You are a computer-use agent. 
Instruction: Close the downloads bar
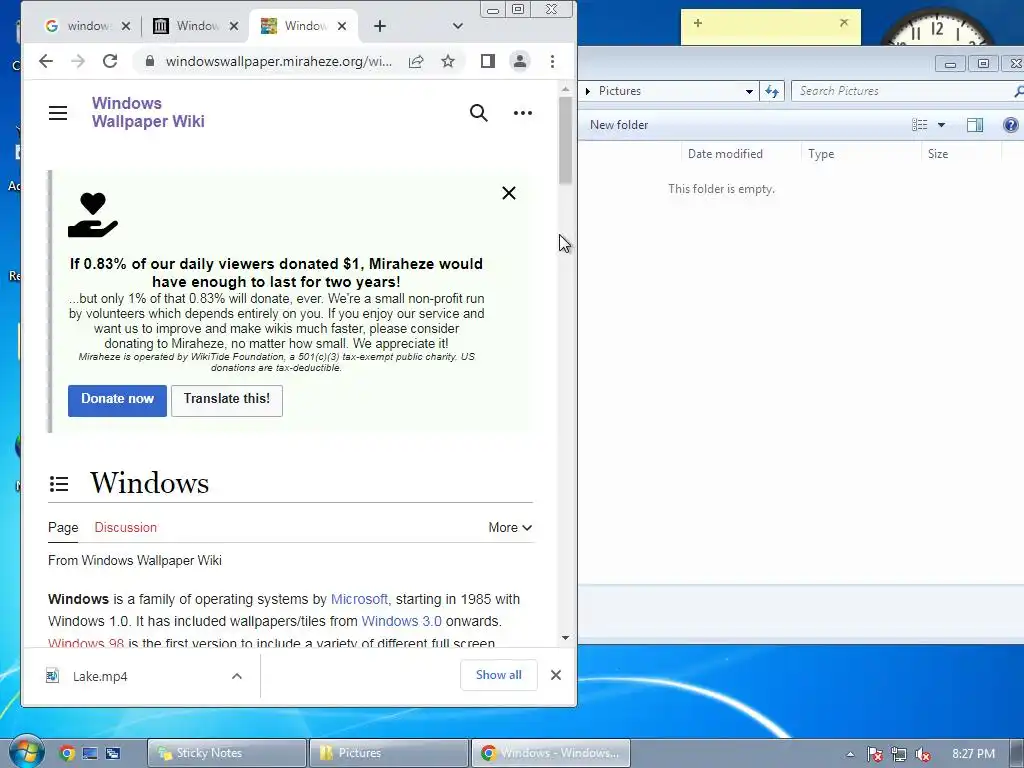tap(556, 675)
